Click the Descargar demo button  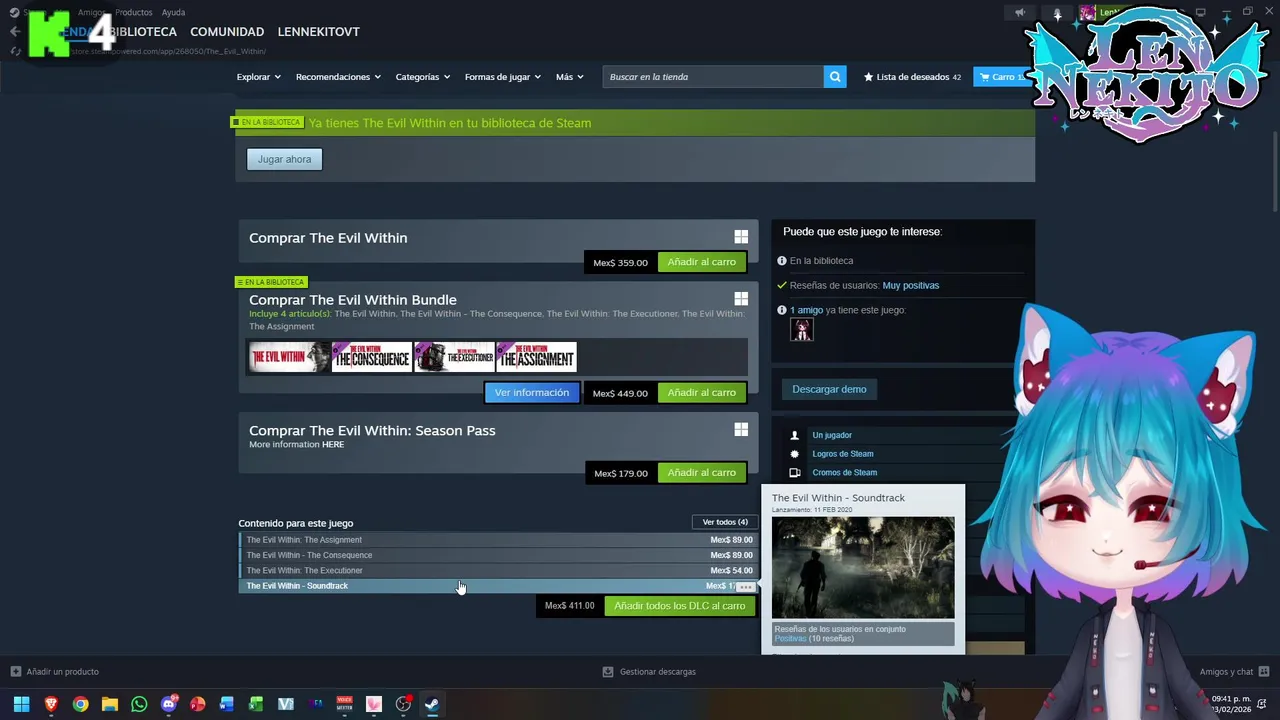[829, 389]
